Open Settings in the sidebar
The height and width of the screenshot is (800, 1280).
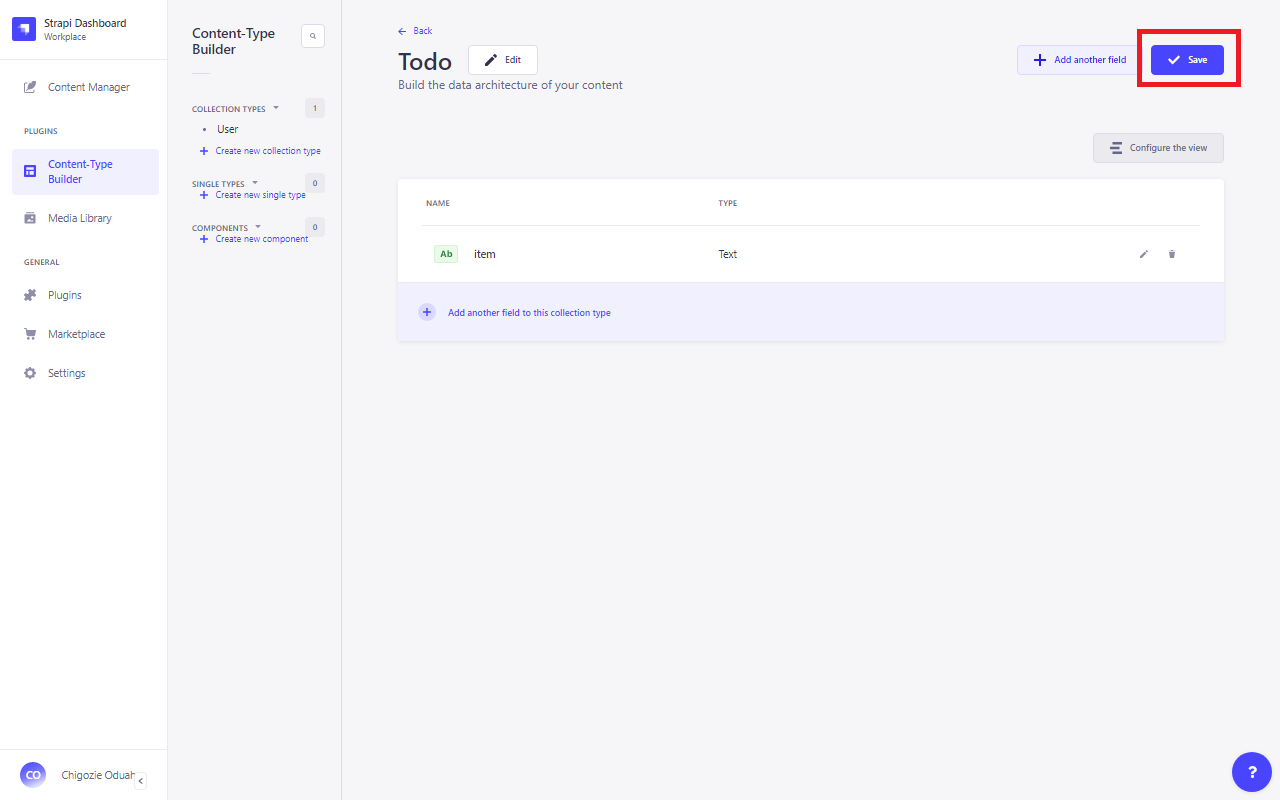pyautogui.click(x=66, y=373)
